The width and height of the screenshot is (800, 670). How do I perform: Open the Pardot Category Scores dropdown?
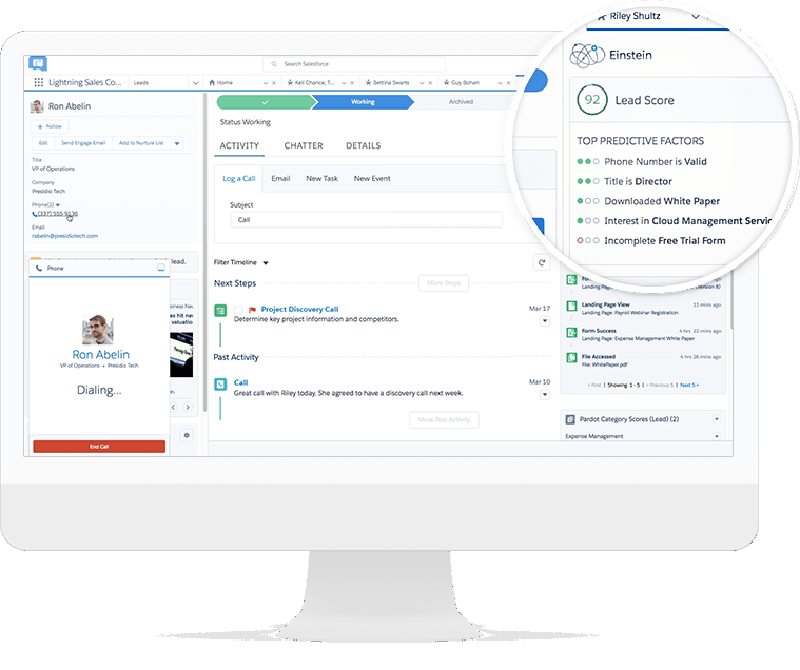pos(717,419)
